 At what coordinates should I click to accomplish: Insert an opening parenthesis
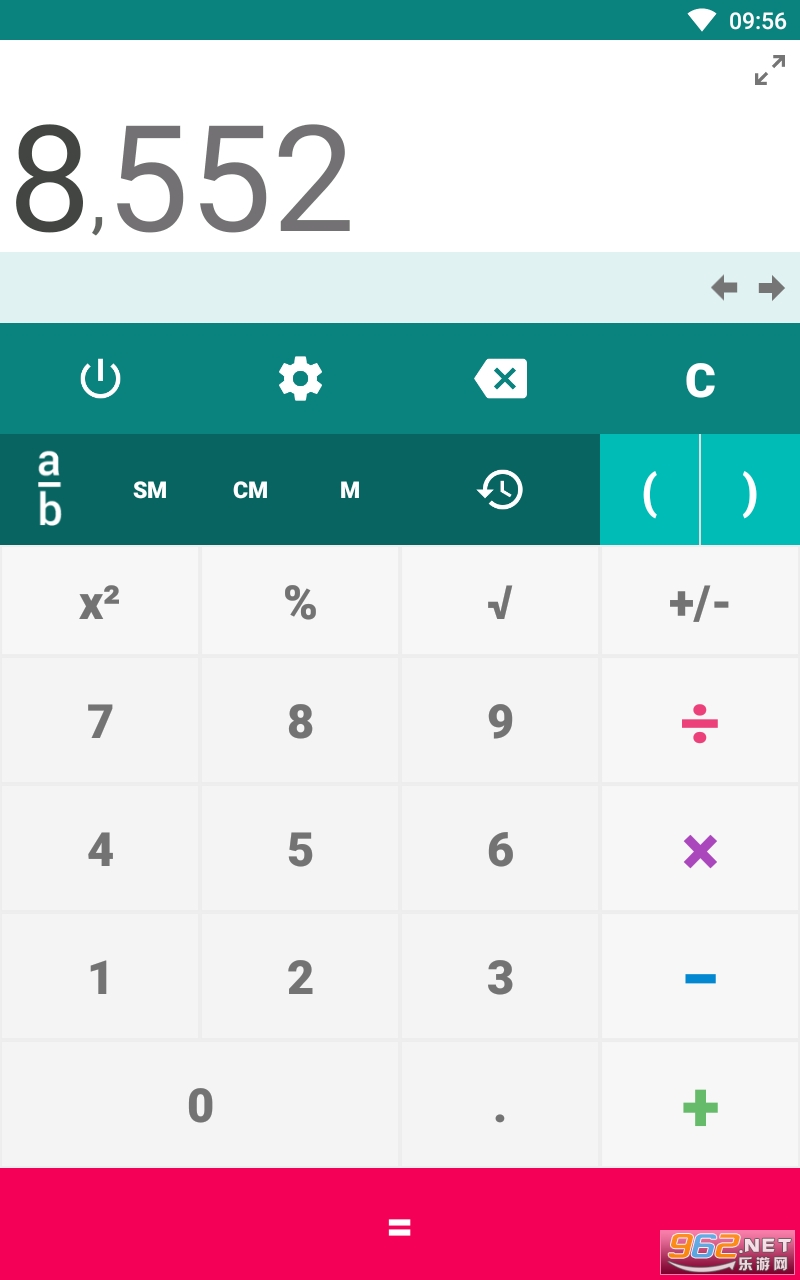pos(650,490)
